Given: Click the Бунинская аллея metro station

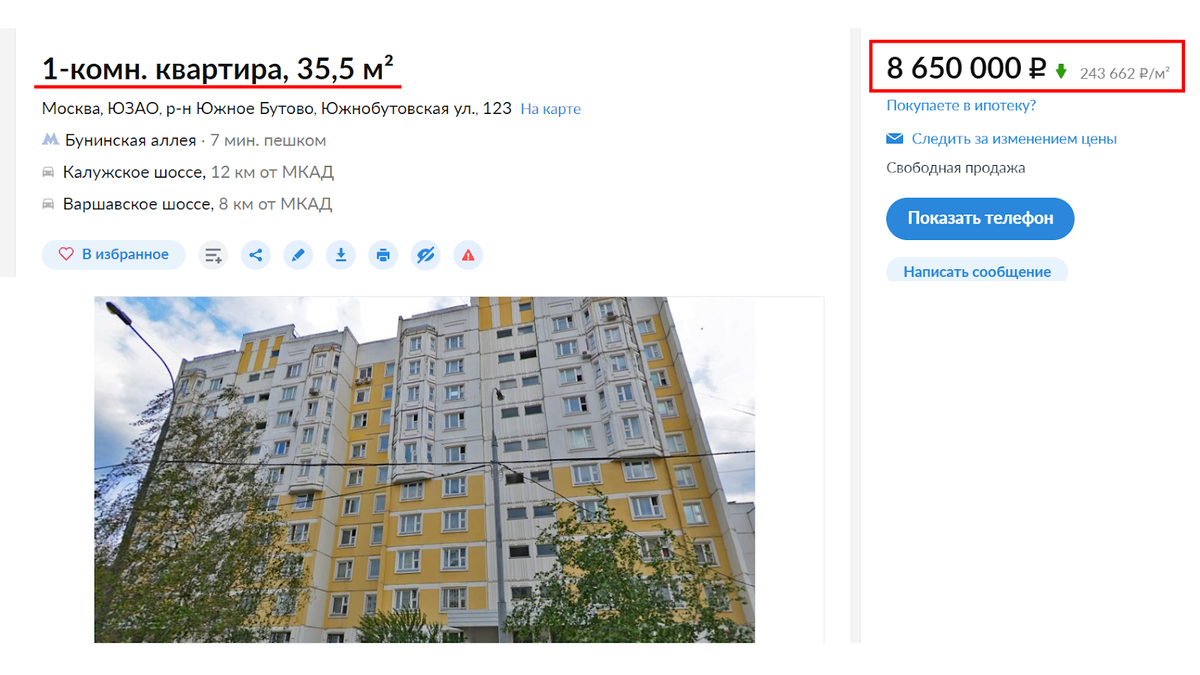Looking at the screenshot, I should 130,140.
